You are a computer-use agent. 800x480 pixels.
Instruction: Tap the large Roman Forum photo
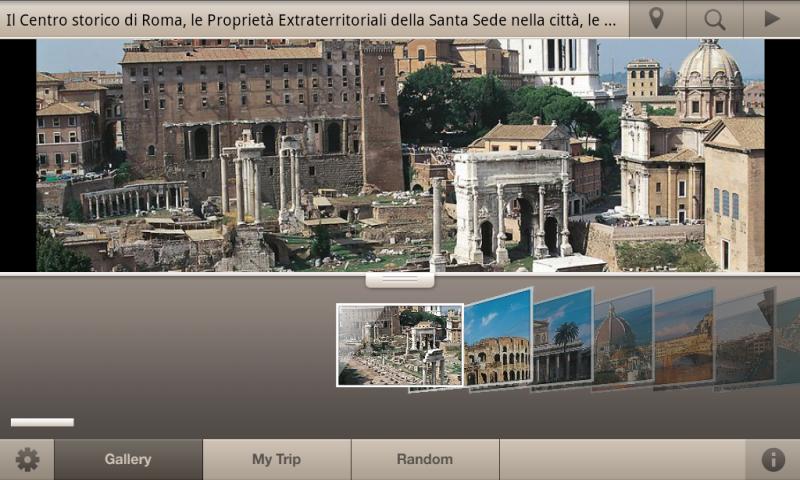pos(400,155)
